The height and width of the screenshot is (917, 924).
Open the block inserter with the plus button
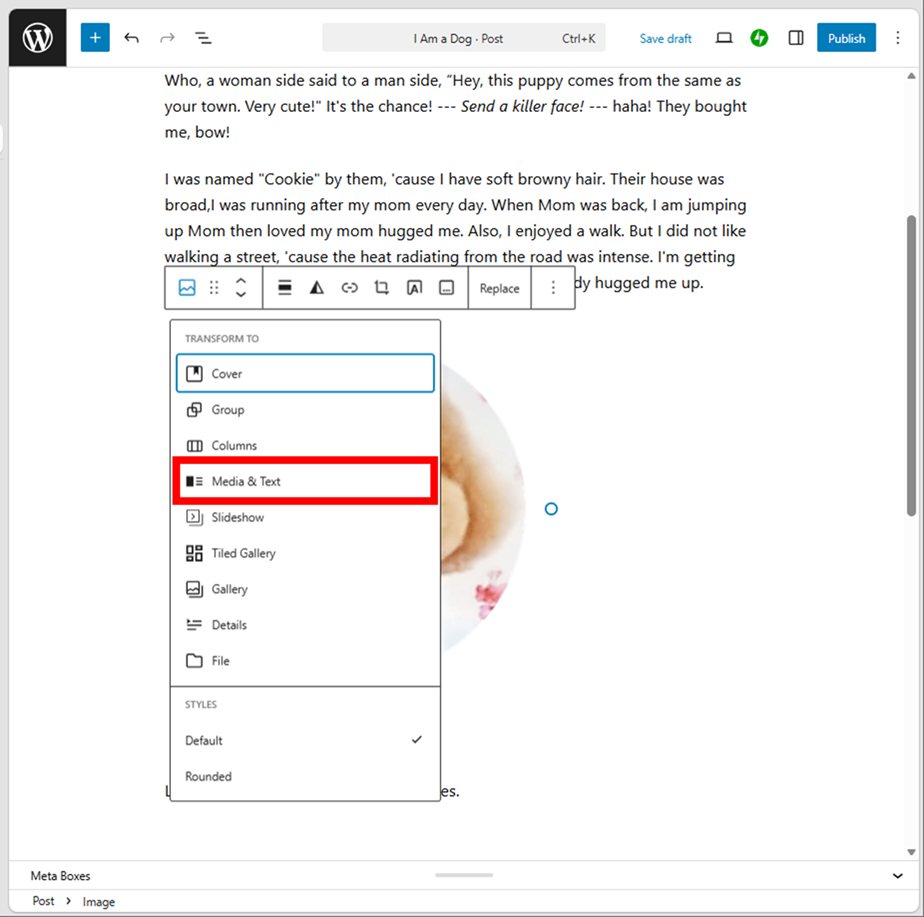tap(95, 38)
